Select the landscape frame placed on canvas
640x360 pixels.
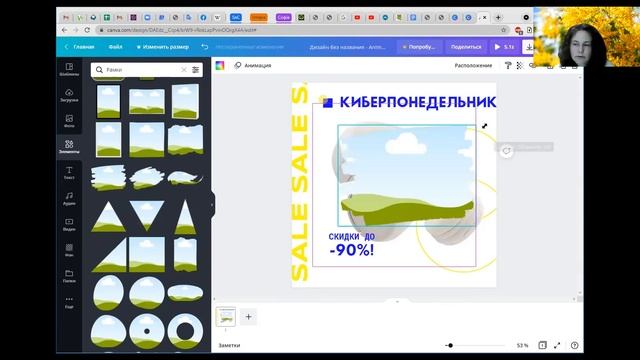point(407,176)
